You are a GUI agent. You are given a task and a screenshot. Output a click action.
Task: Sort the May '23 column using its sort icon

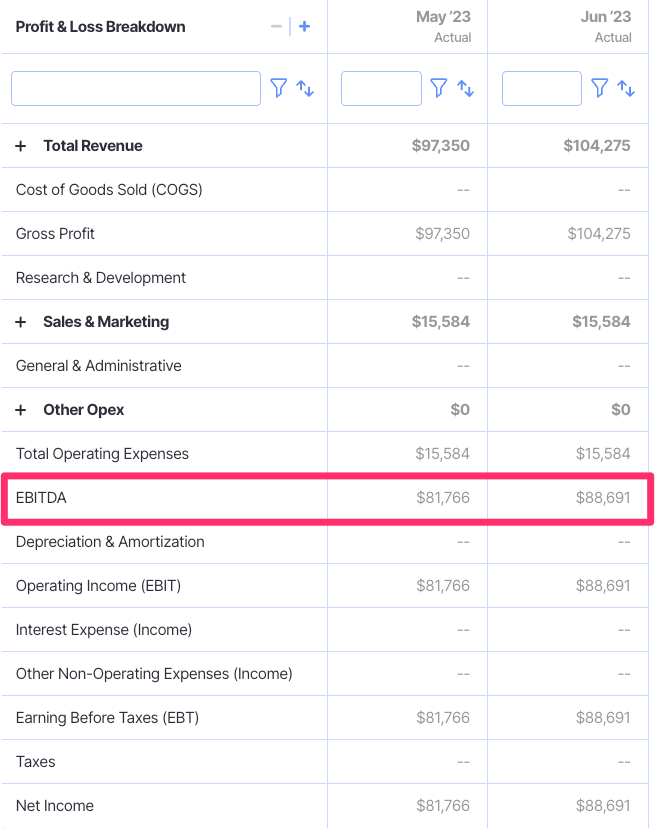click(x=465, y=88)
